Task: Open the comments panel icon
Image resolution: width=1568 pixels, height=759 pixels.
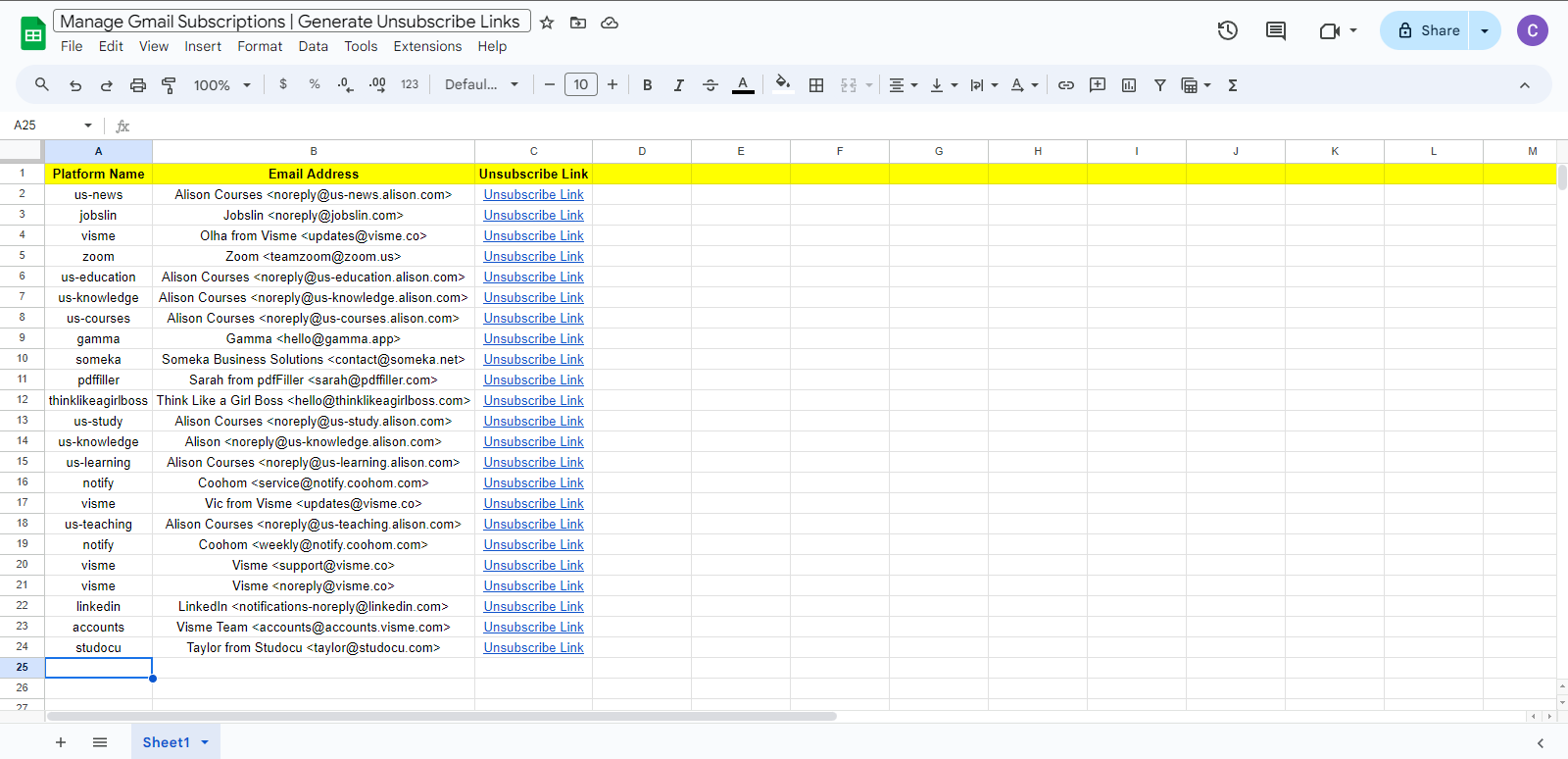Action: click(1276, 30)
